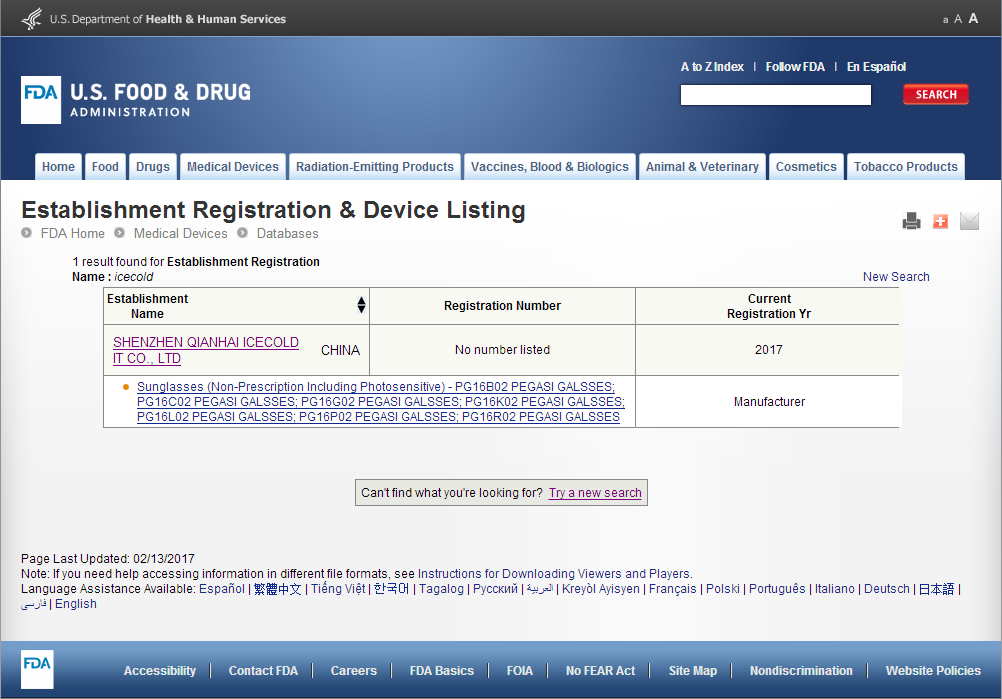Choose Deutsch language assistance

click(x=886, y=588)
